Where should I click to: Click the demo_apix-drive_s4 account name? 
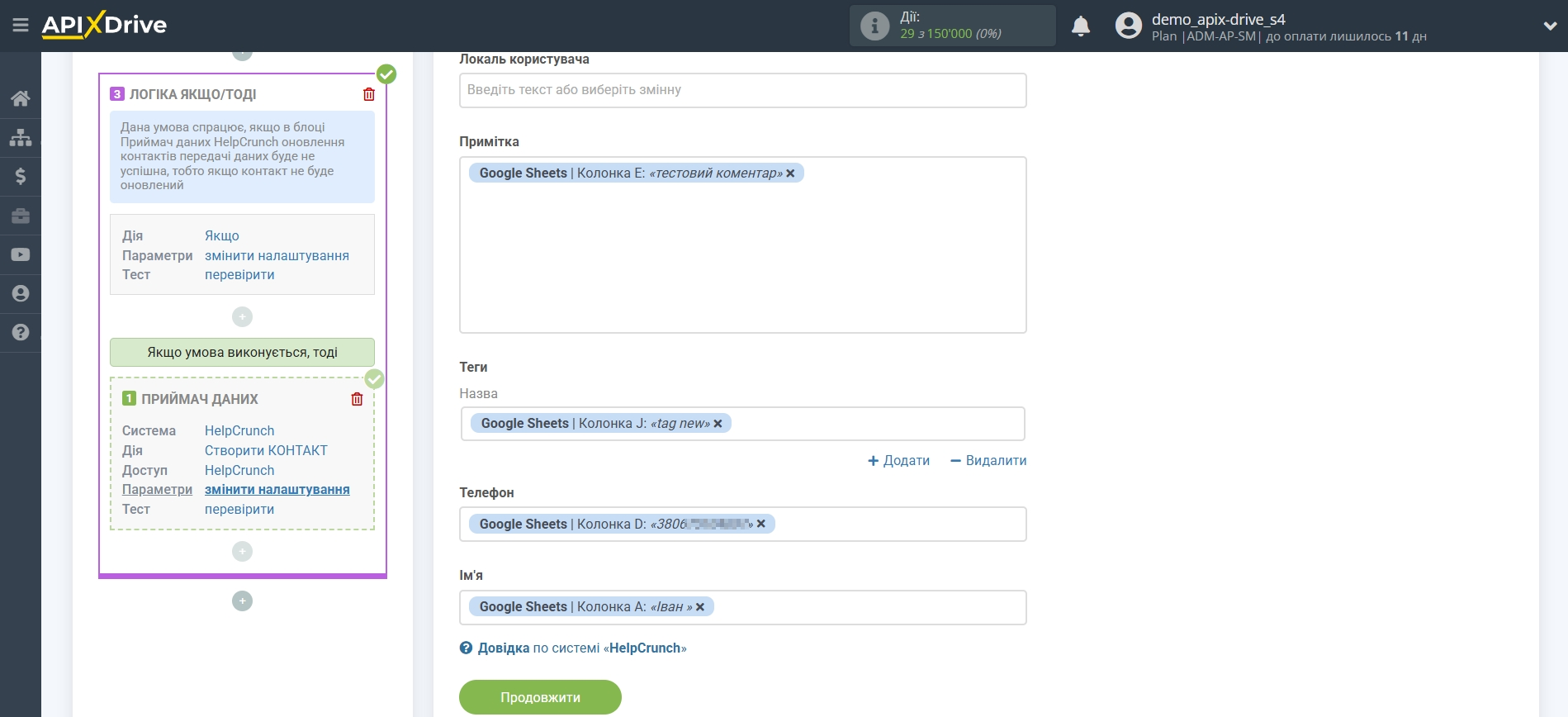(1218, 19)
